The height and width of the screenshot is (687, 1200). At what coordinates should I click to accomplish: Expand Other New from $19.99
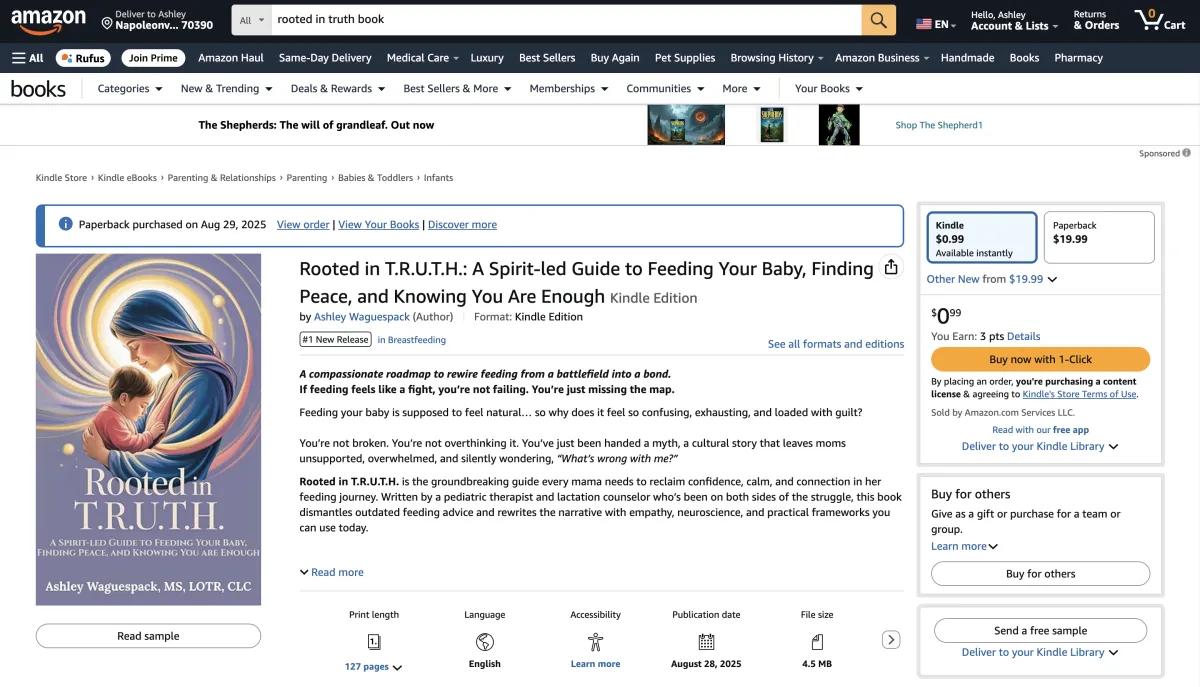[992, 279]
